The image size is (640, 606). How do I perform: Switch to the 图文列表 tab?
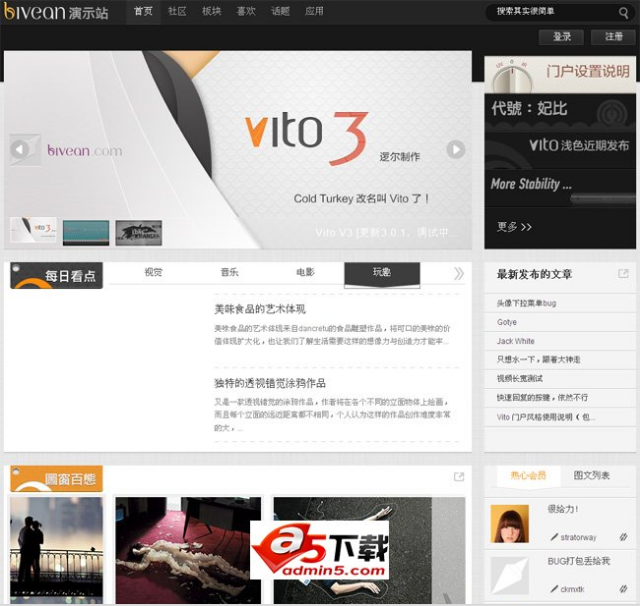(591, 475)
